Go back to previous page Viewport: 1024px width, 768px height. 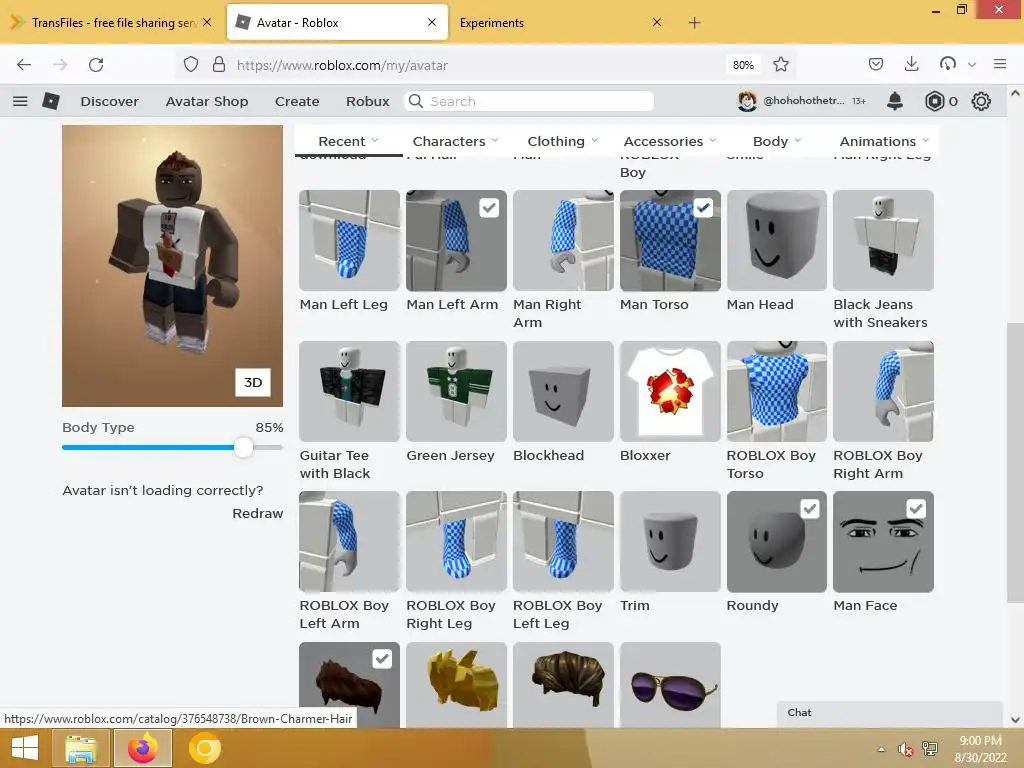[x=24, y=65]
